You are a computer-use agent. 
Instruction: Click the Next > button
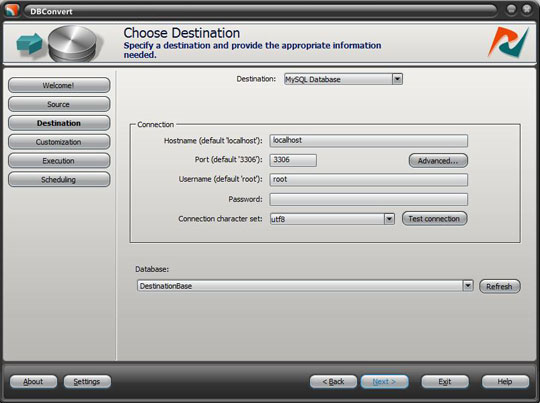[384, 382]
